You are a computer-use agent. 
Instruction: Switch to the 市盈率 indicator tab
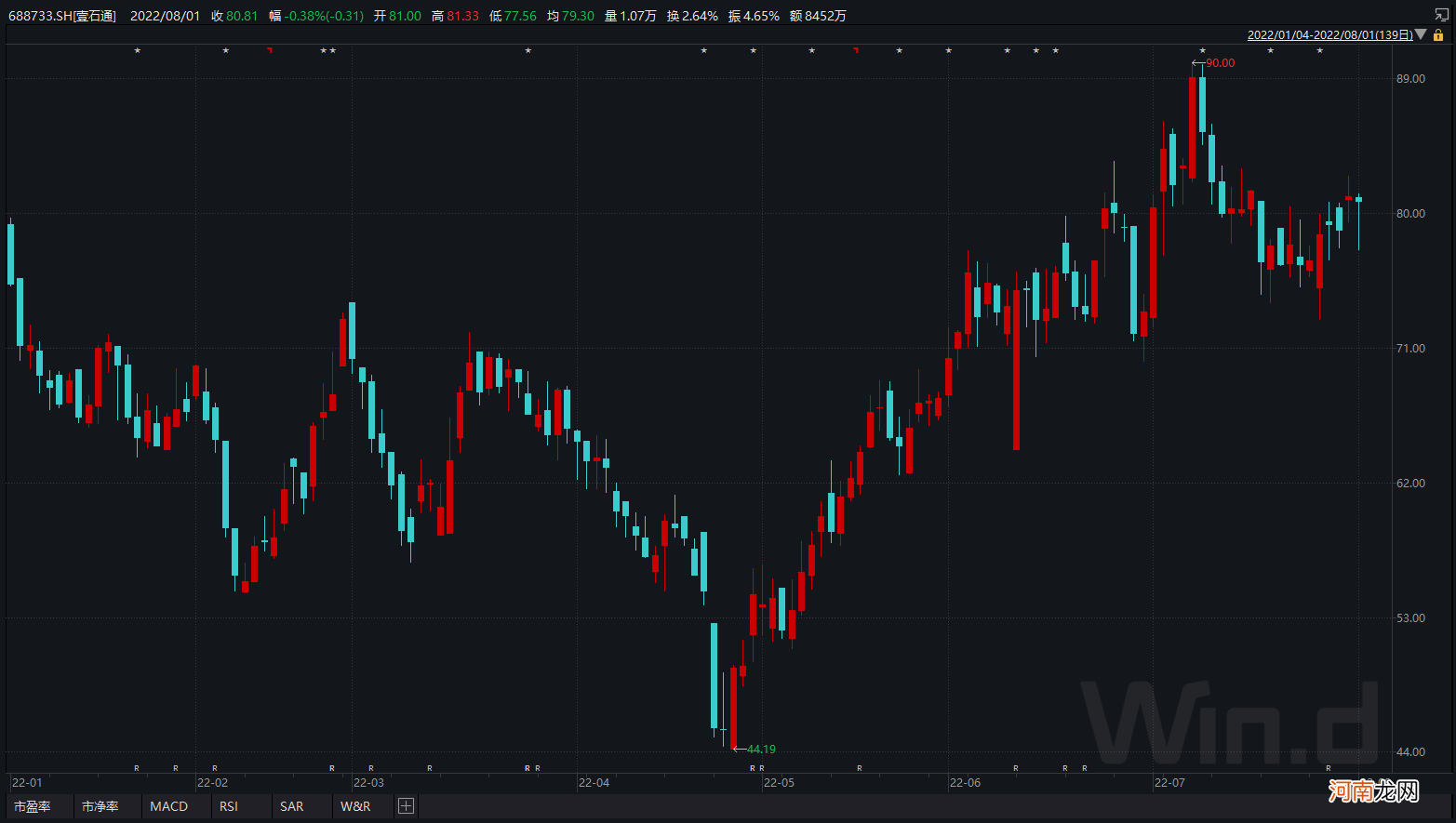click(x=33, y=806)
